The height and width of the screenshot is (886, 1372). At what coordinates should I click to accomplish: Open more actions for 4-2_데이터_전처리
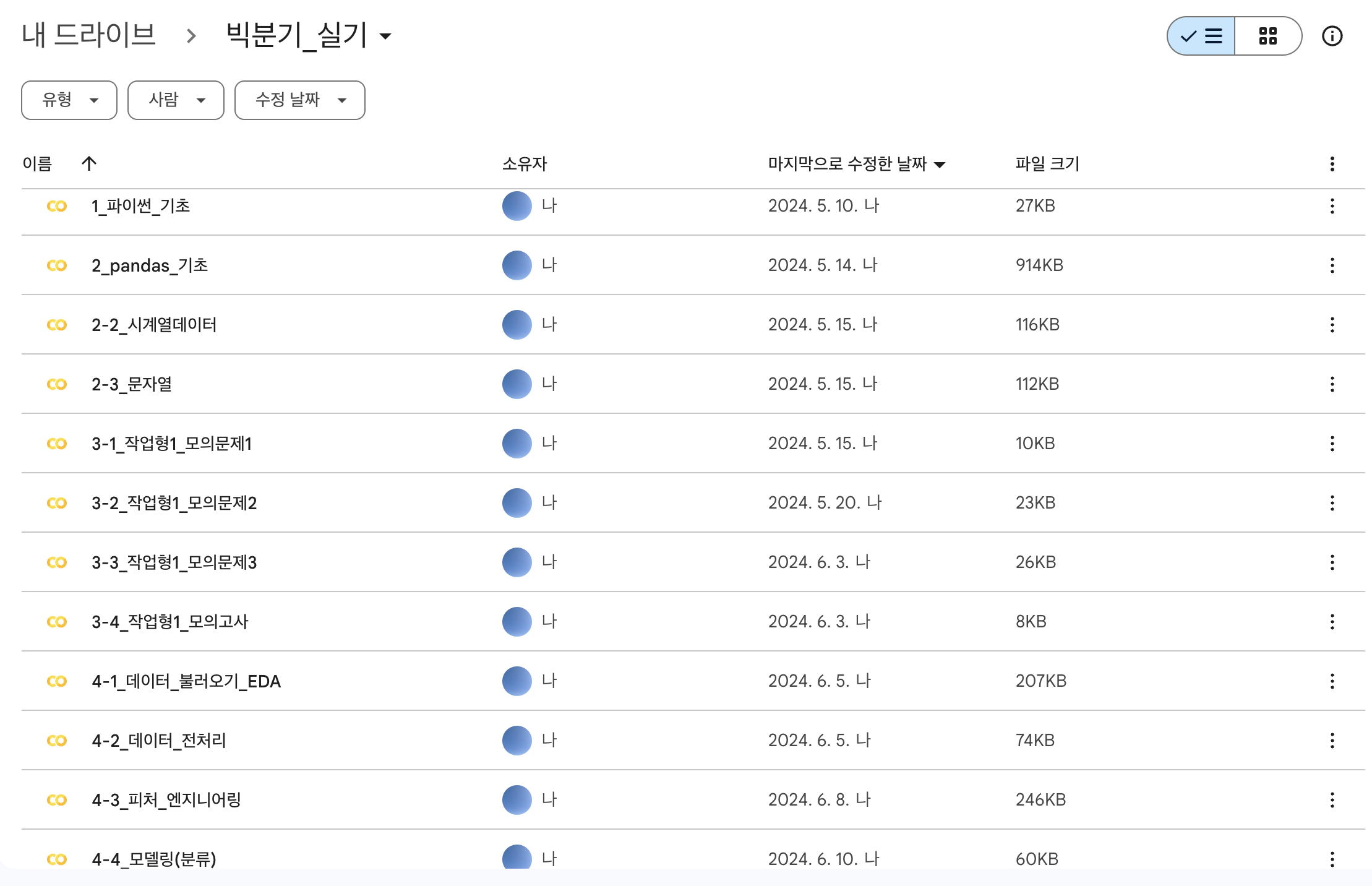point(1332,741)
